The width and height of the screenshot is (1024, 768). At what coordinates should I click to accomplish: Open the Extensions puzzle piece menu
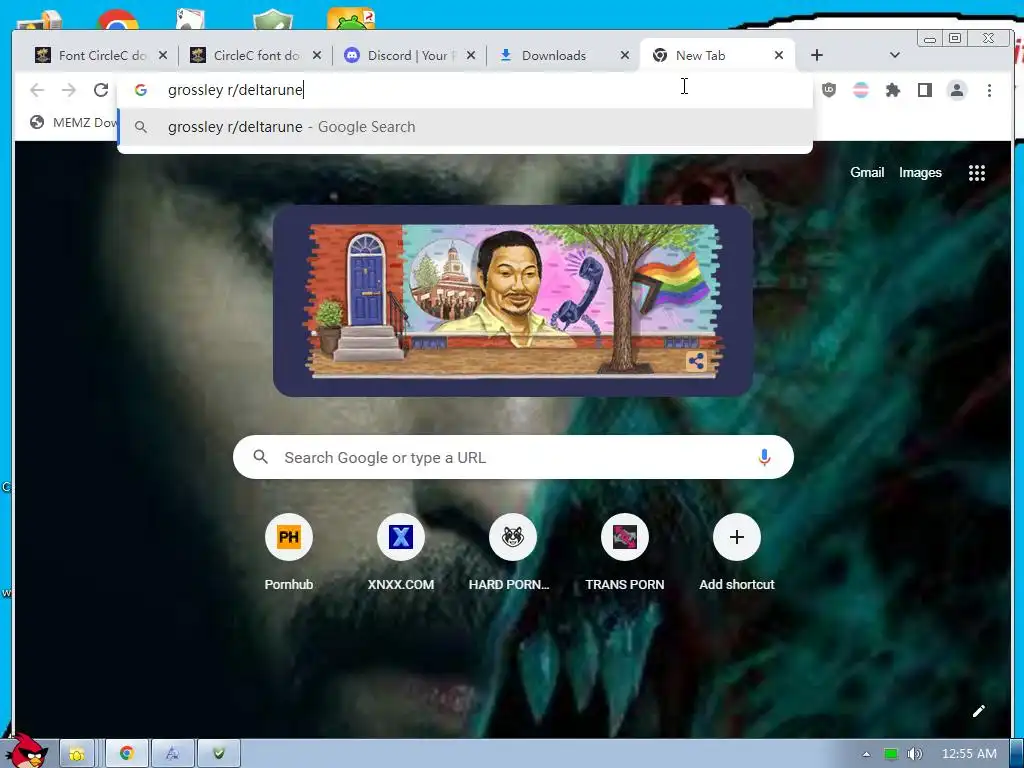click(x=893, y=90)
